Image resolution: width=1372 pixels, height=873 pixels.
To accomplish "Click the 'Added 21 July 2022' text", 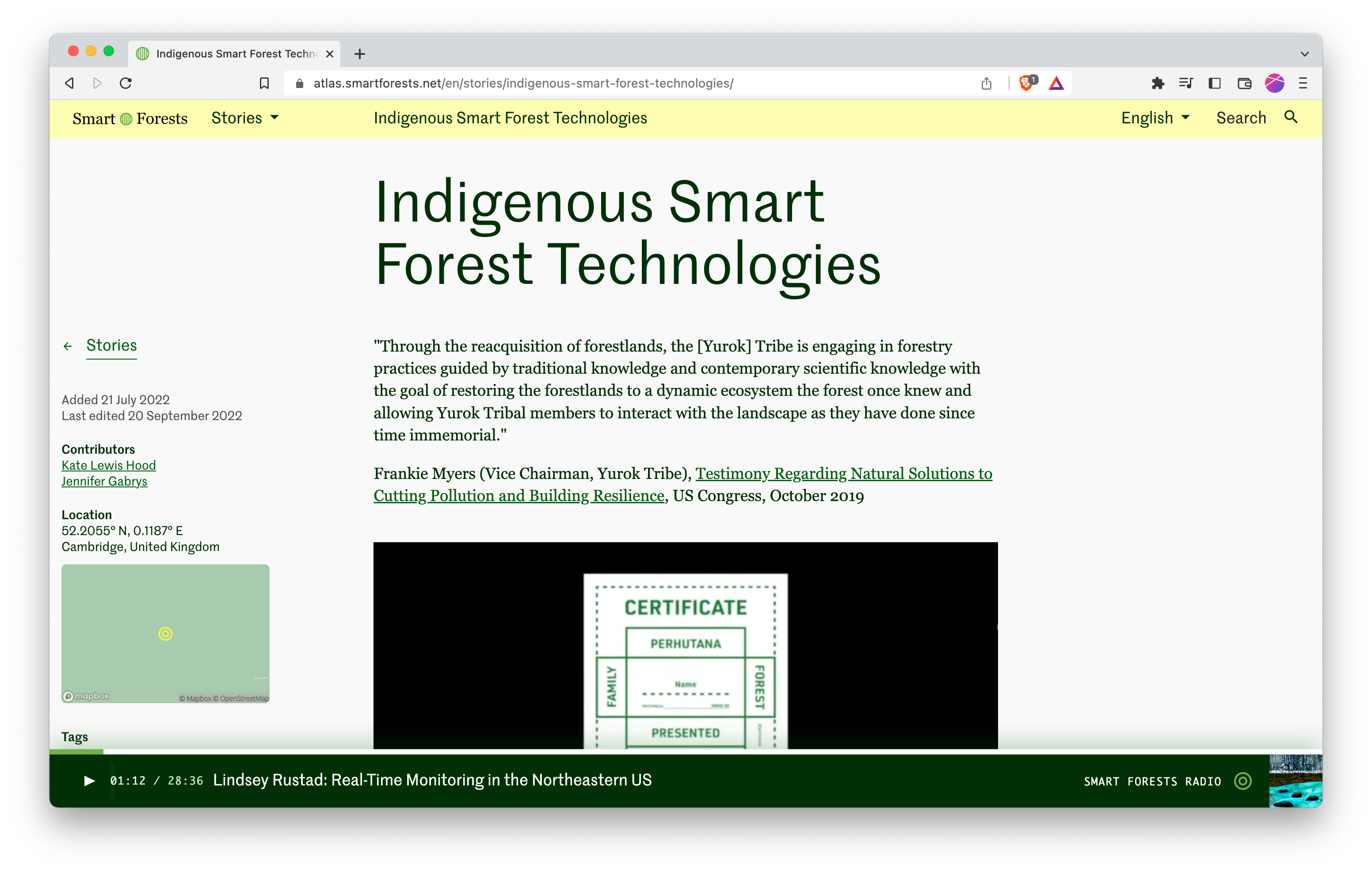I will click(x=116, y=400).
